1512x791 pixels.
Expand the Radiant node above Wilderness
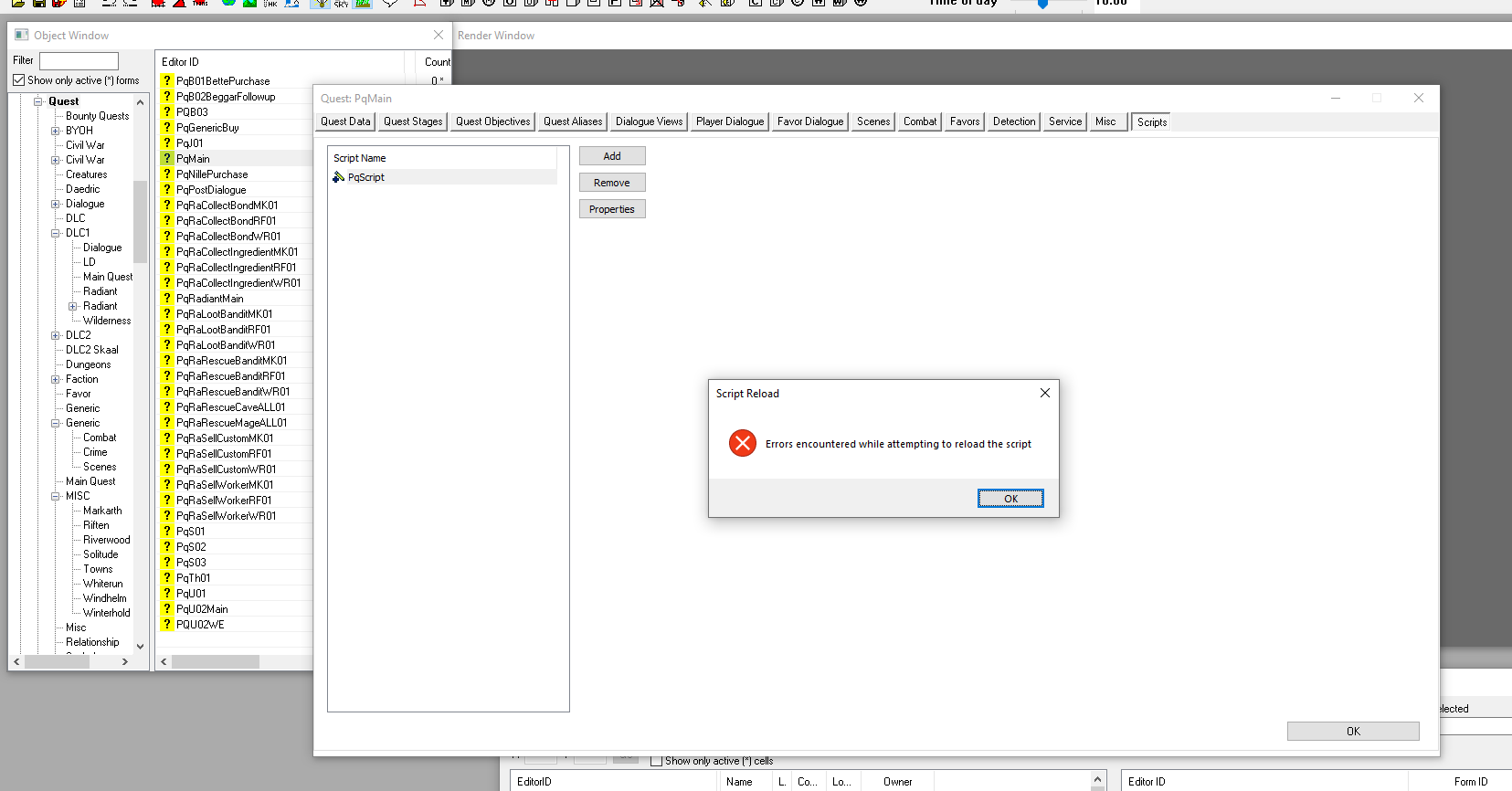pyautogui.click(x=73, y=306)
